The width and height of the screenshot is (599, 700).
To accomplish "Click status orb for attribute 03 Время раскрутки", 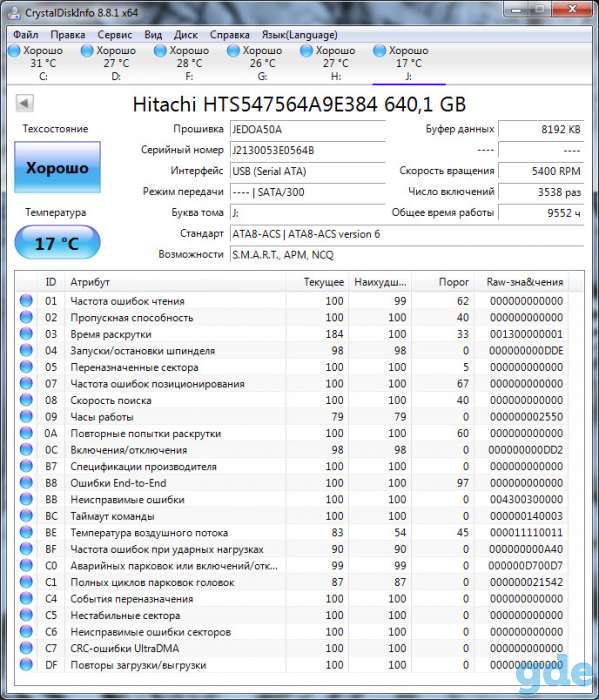I will (26, 334).
